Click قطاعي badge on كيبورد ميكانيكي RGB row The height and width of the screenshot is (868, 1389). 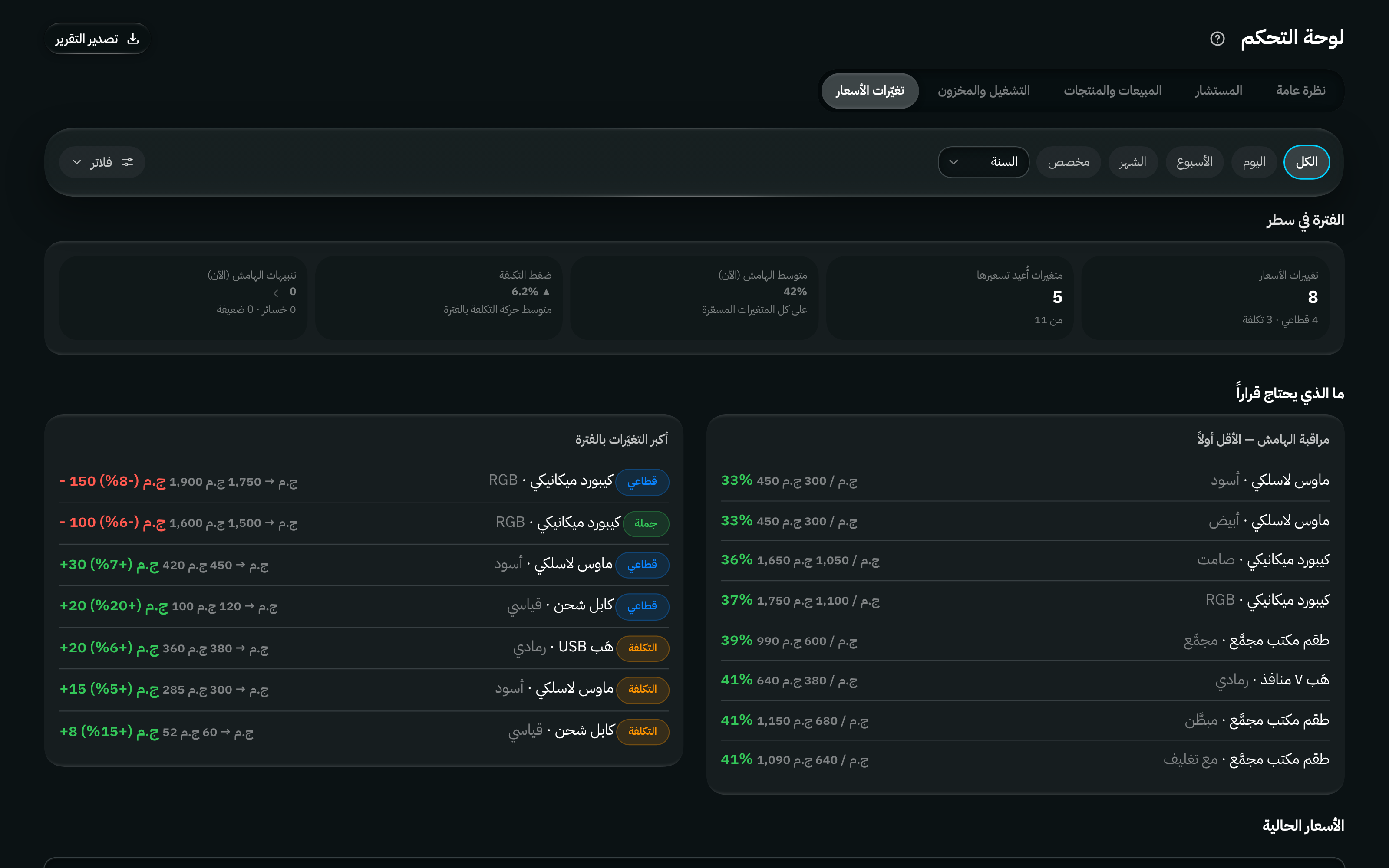[x=642, y=482]
